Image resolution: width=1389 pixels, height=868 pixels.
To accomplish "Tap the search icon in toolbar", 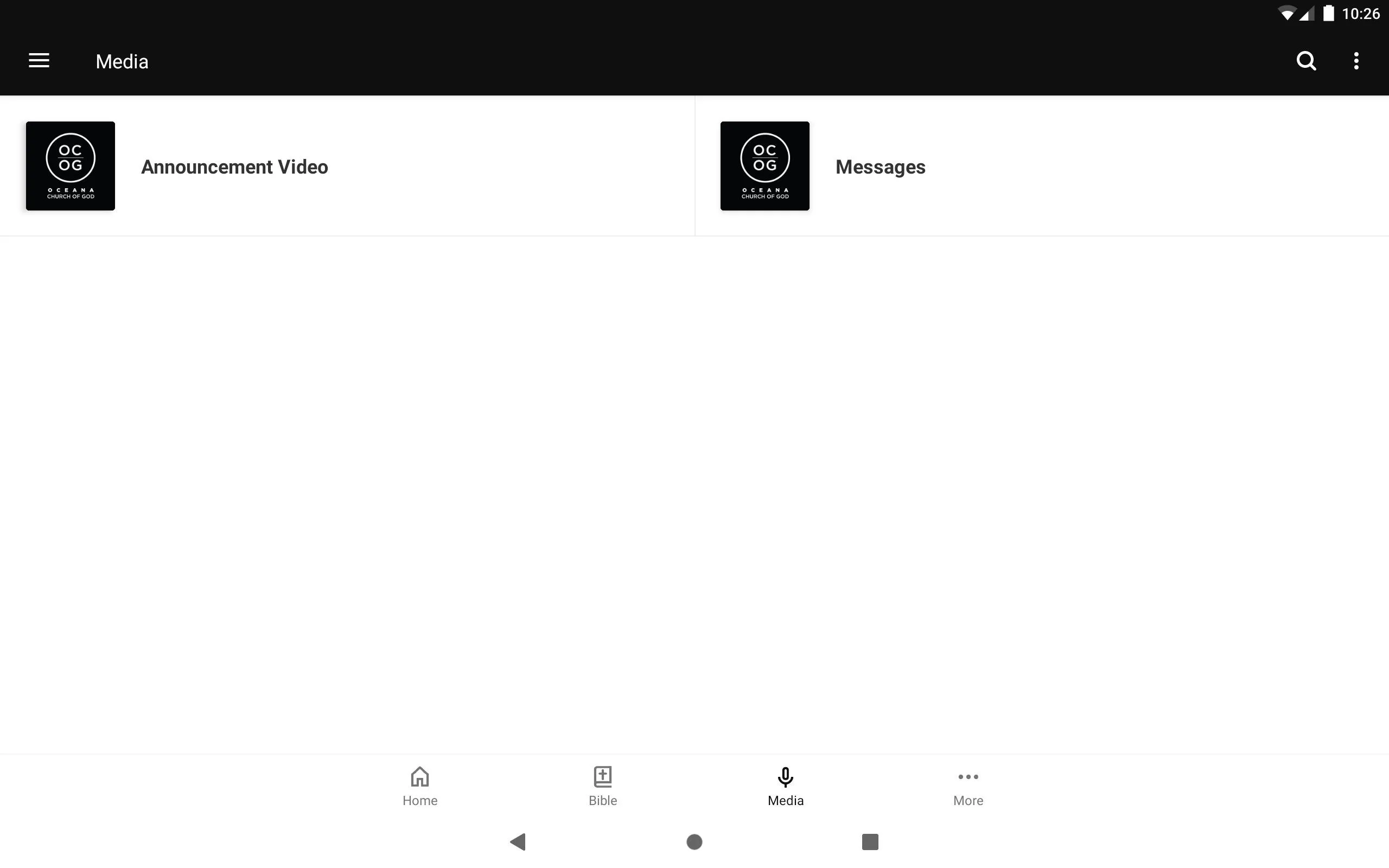I will 1307,61.
